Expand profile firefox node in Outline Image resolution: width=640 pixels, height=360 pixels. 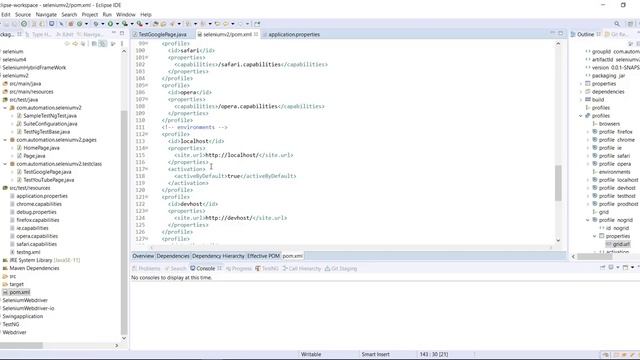[x=588, y=132]
